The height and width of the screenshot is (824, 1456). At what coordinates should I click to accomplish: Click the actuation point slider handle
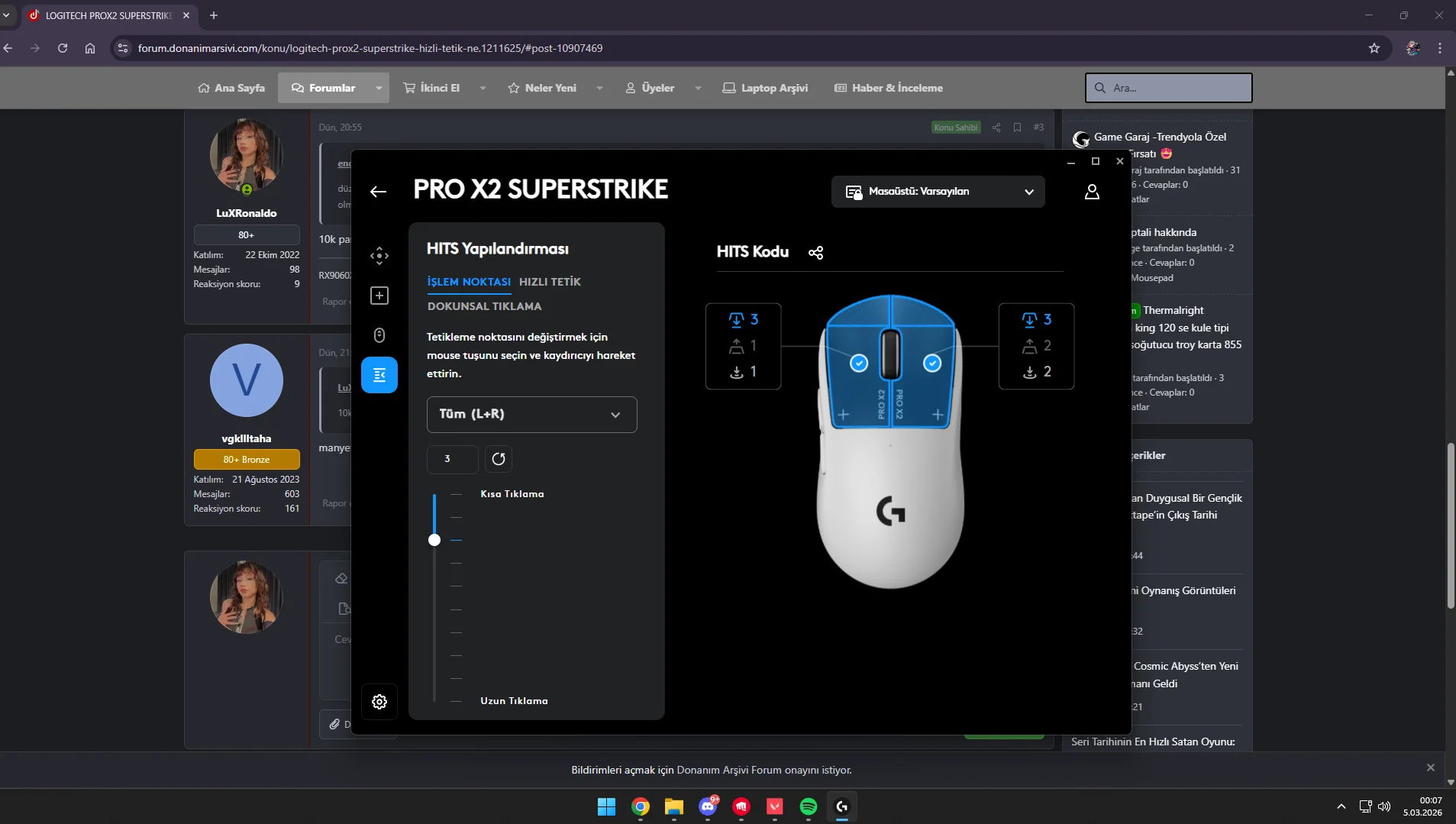434,540
